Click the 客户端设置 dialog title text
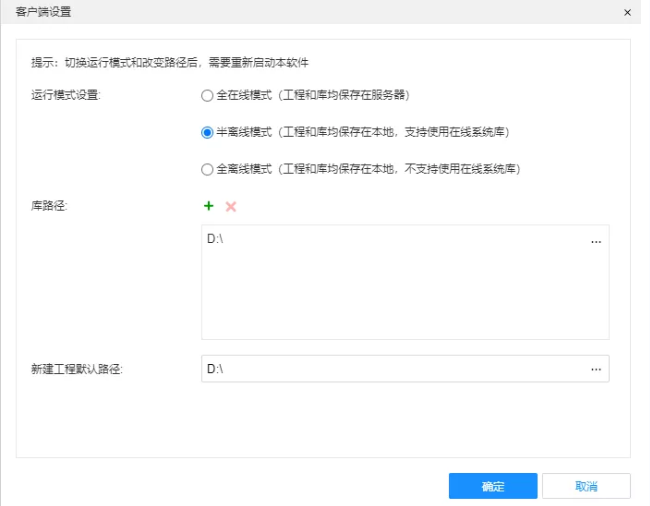 point(43,12)
